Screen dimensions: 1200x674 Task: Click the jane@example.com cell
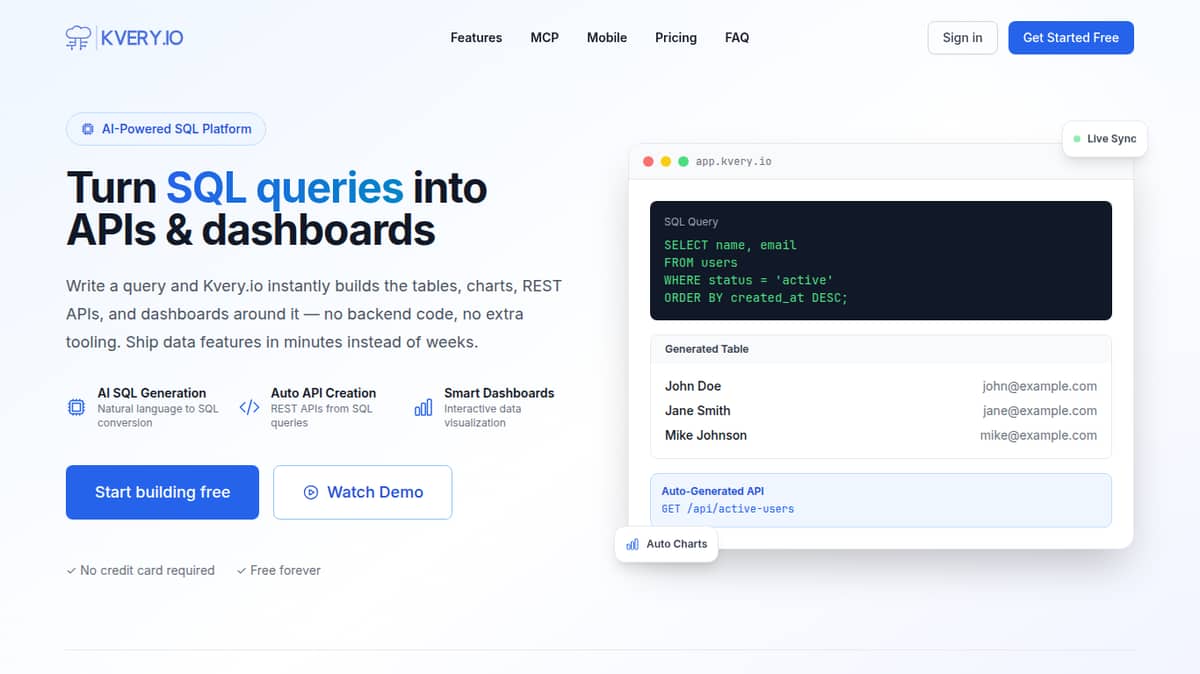[1040, 411]
